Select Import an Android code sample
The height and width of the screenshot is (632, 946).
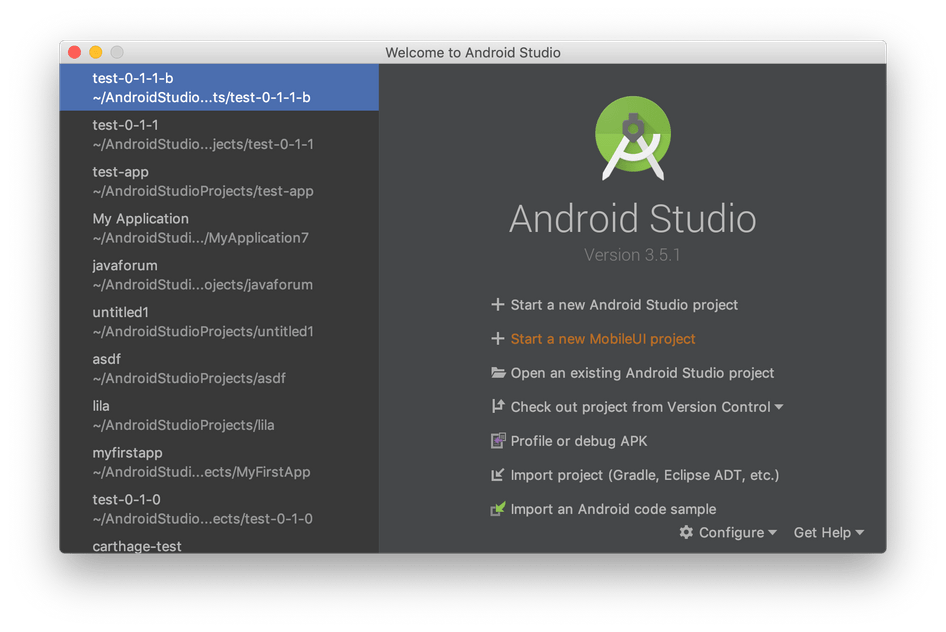[x=613, y=509]
